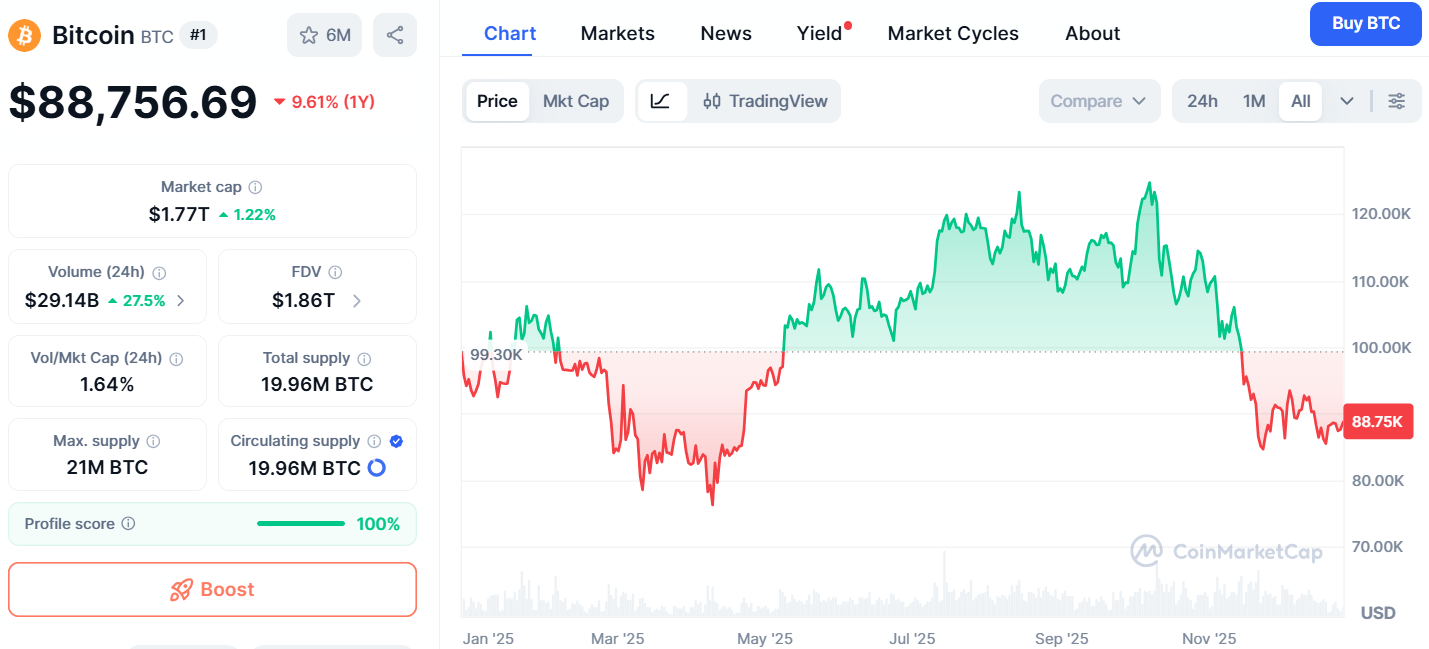
Task: Select the line chart icon
Action: click(661, 101)
